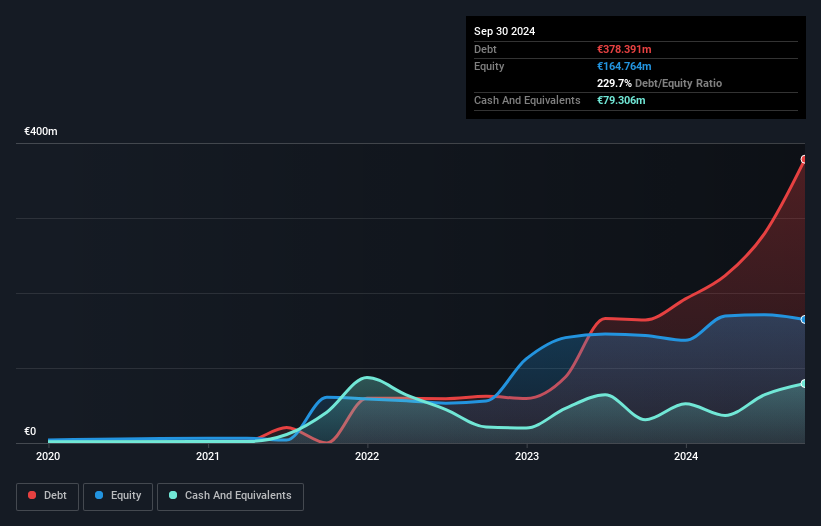
Task: Click the teal Cash endpoint marker
Action: [804, 384]
